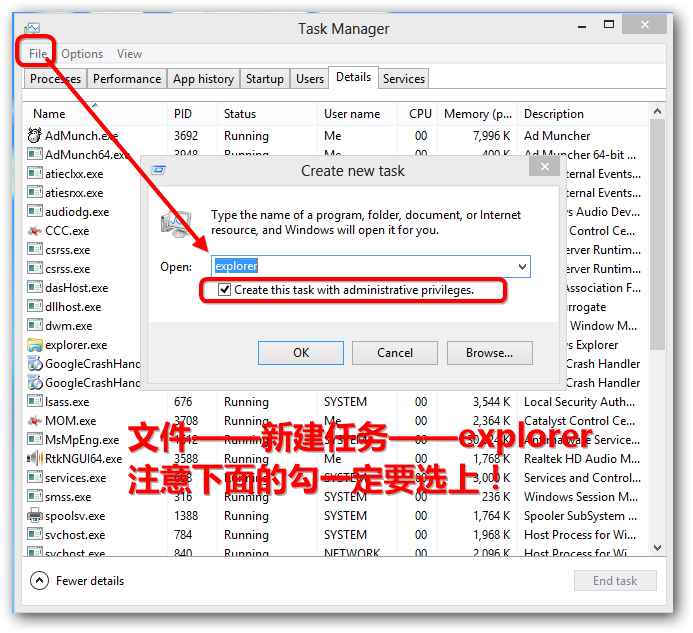Switch to the App history tab
The image size is (693, 633).
pyautogui.click(x=203, y=79)
